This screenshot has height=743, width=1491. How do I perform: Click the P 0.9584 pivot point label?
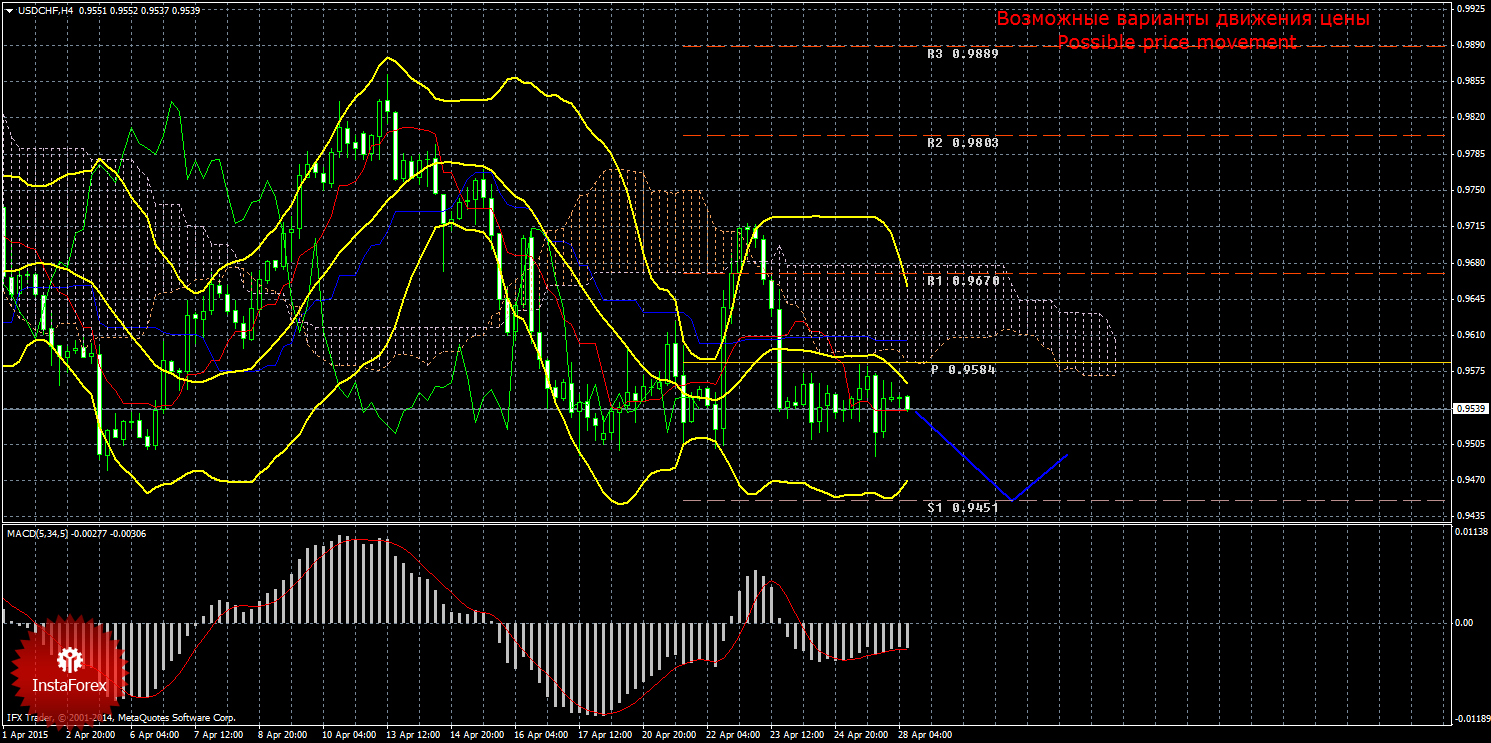[964, 370]
